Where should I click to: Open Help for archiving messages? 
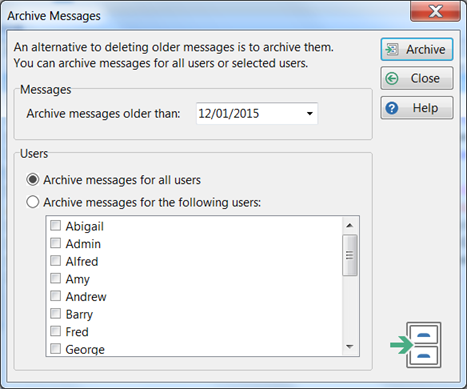(x=417, y=108)
